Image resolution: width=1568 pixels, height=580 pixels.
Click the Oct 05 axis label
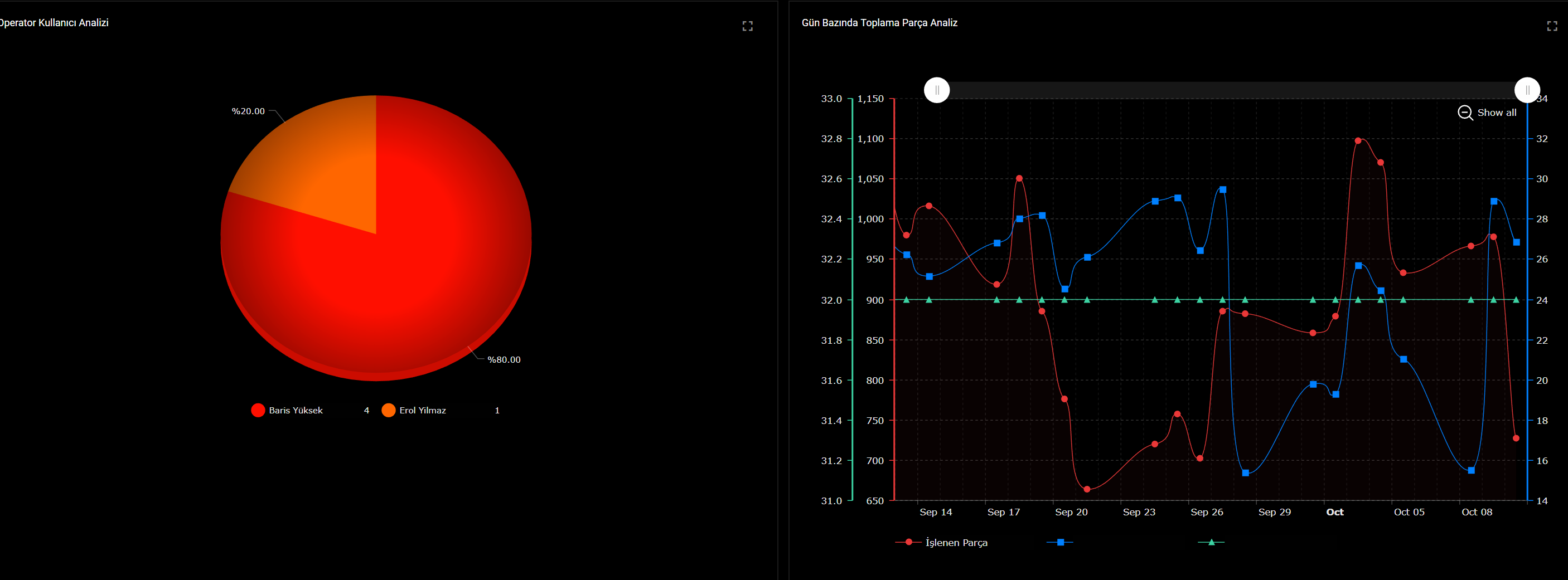[1409, 512]
